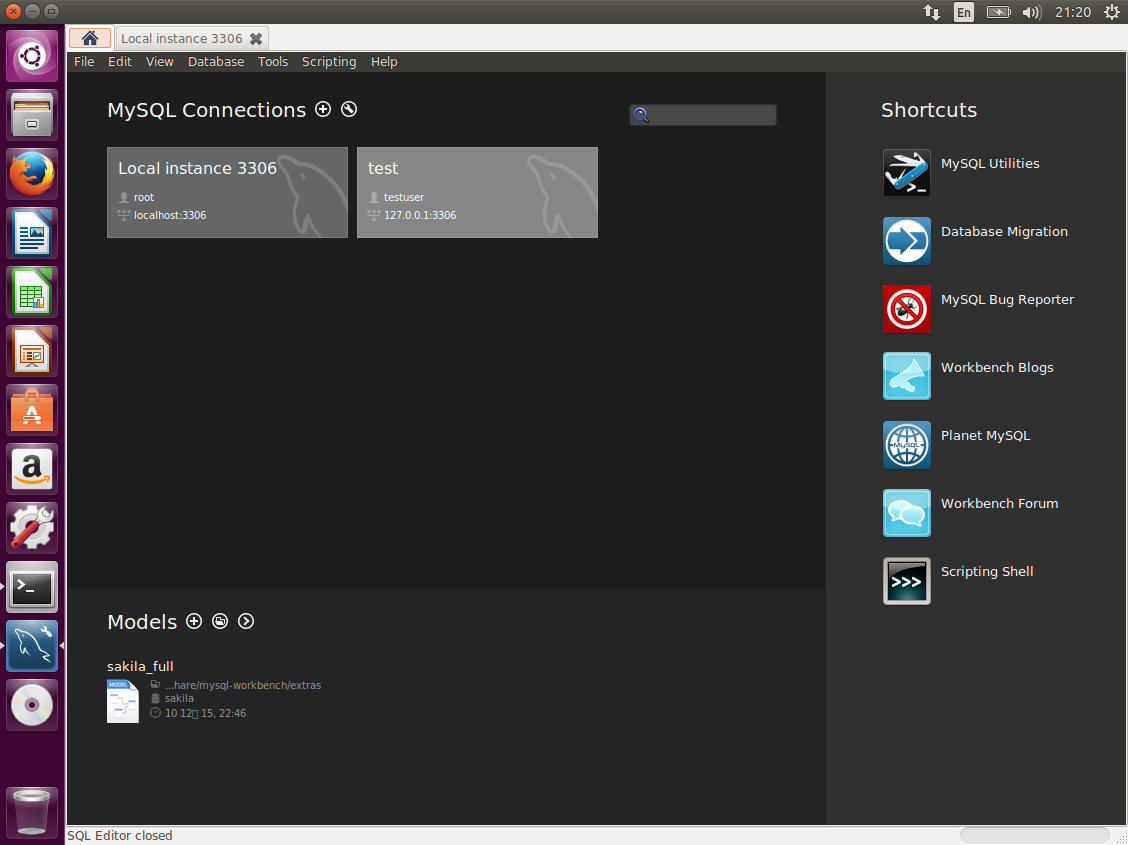Open the session gear menu
1128x845 pixels.
[1111, 12]
